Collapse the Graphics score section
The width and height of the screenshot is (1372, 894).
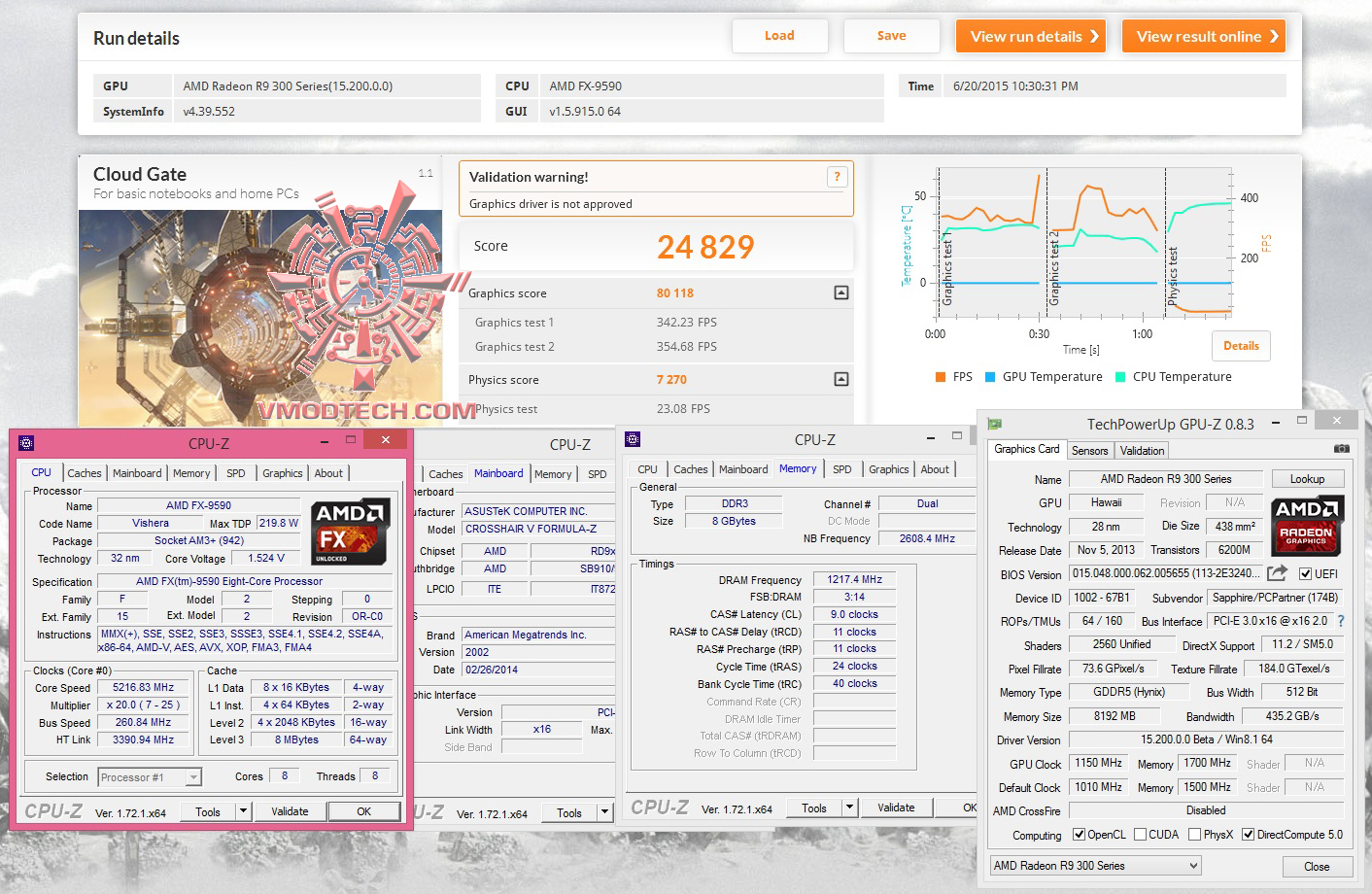[841, 292]
